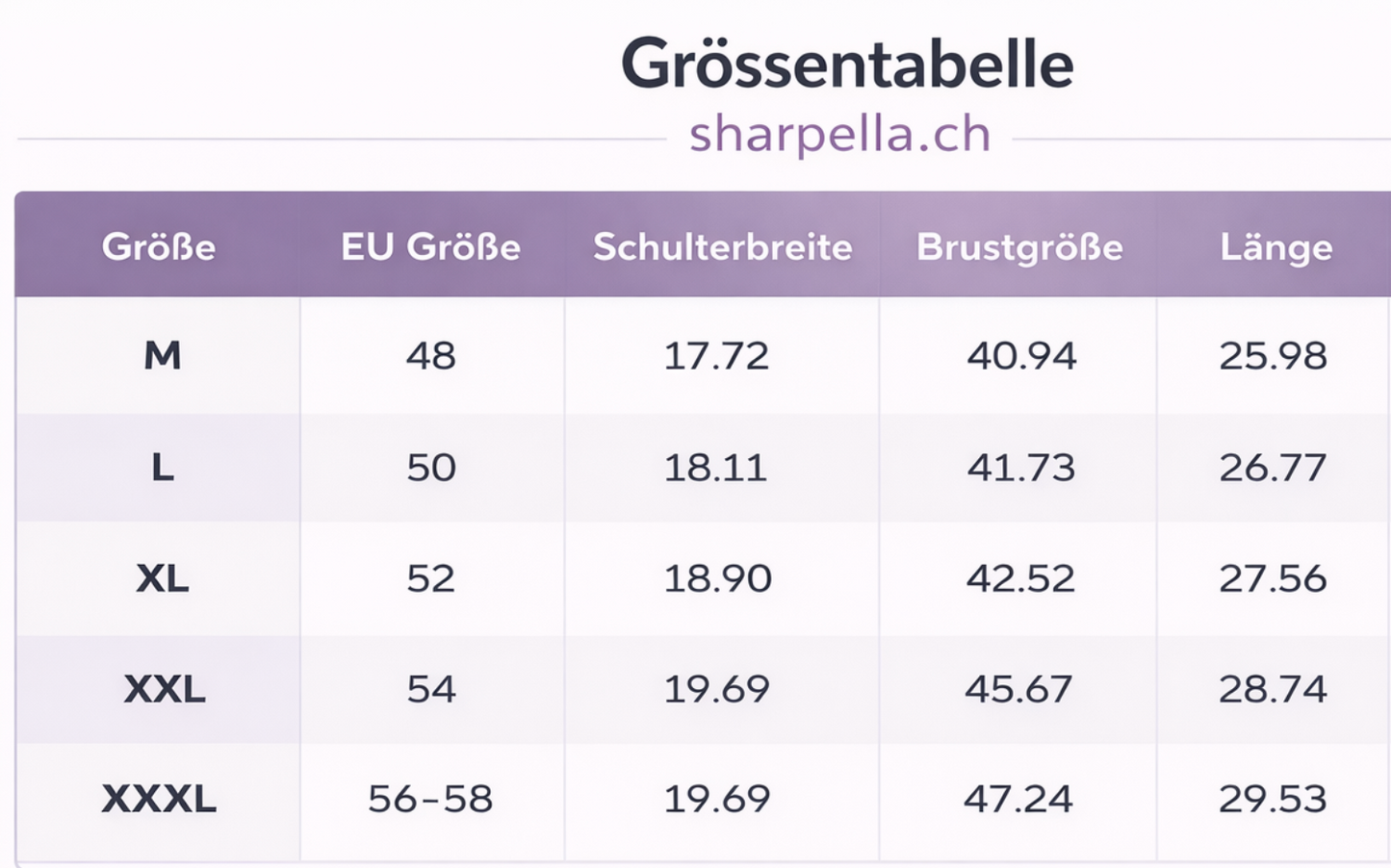Select the EU Größe column header
Screen dimensions: 1391x868
click(430, 247)
